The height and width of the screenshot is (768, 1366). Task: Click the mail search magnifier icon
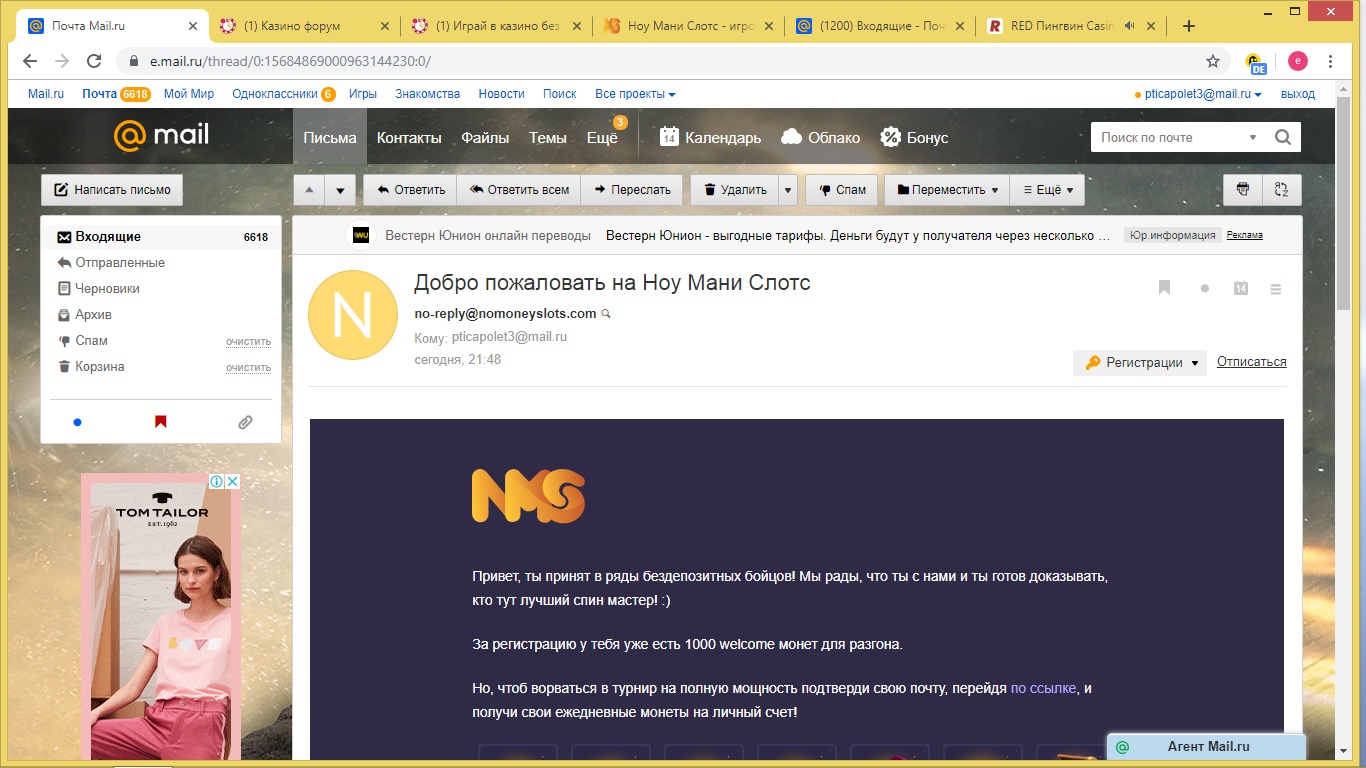[1283, 137]
